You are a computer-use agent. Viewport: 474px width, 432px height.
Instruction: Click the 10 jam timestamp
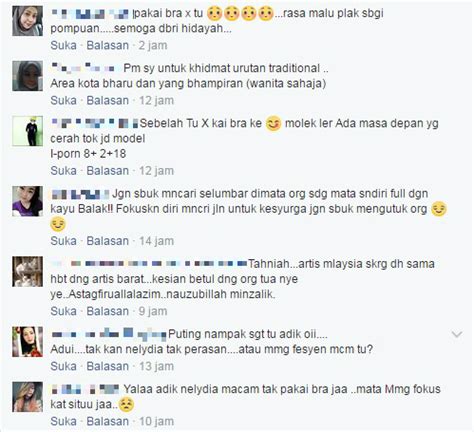point(156,421)
